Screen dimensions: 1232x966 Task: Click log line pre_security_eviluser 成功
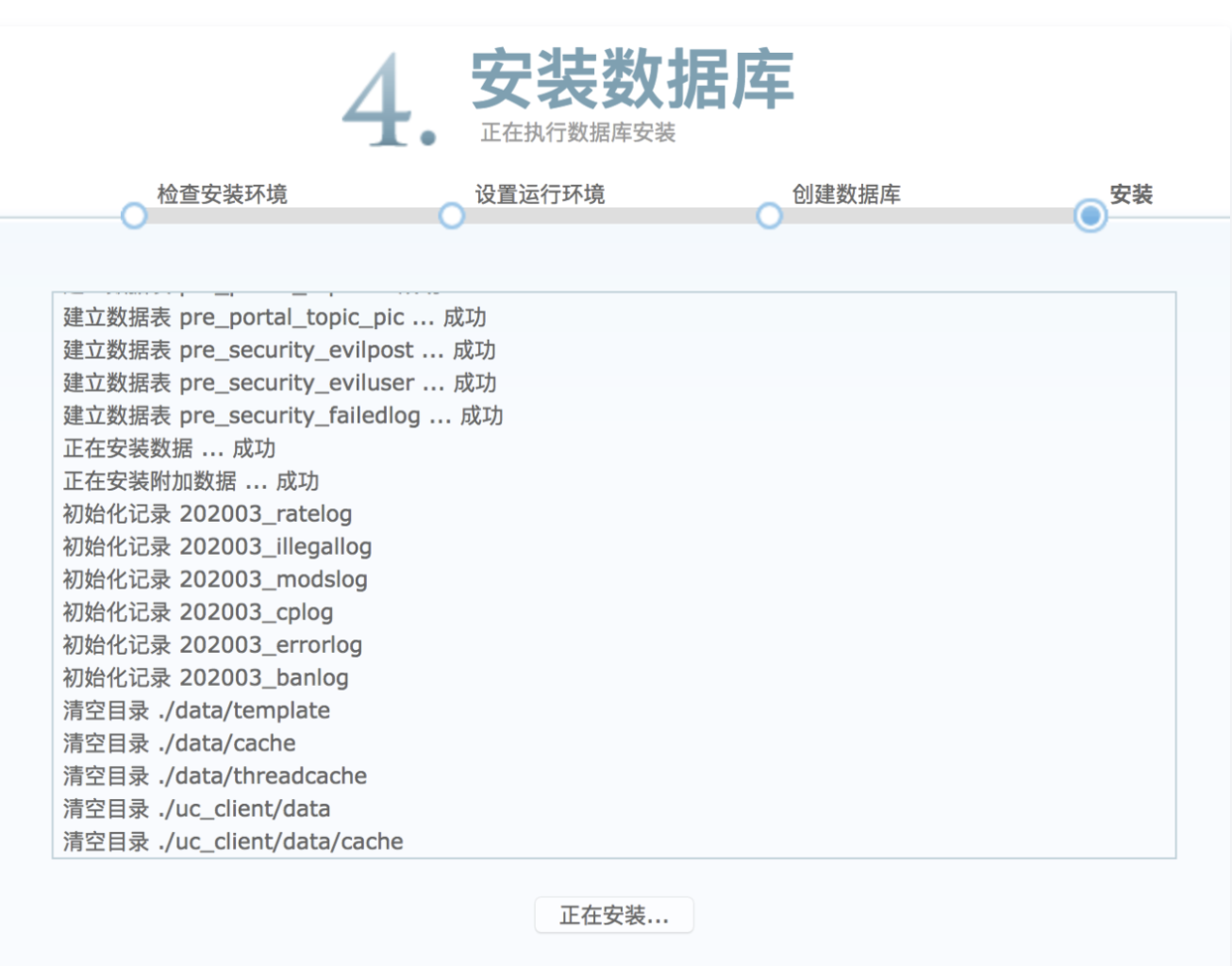[279, 383]
